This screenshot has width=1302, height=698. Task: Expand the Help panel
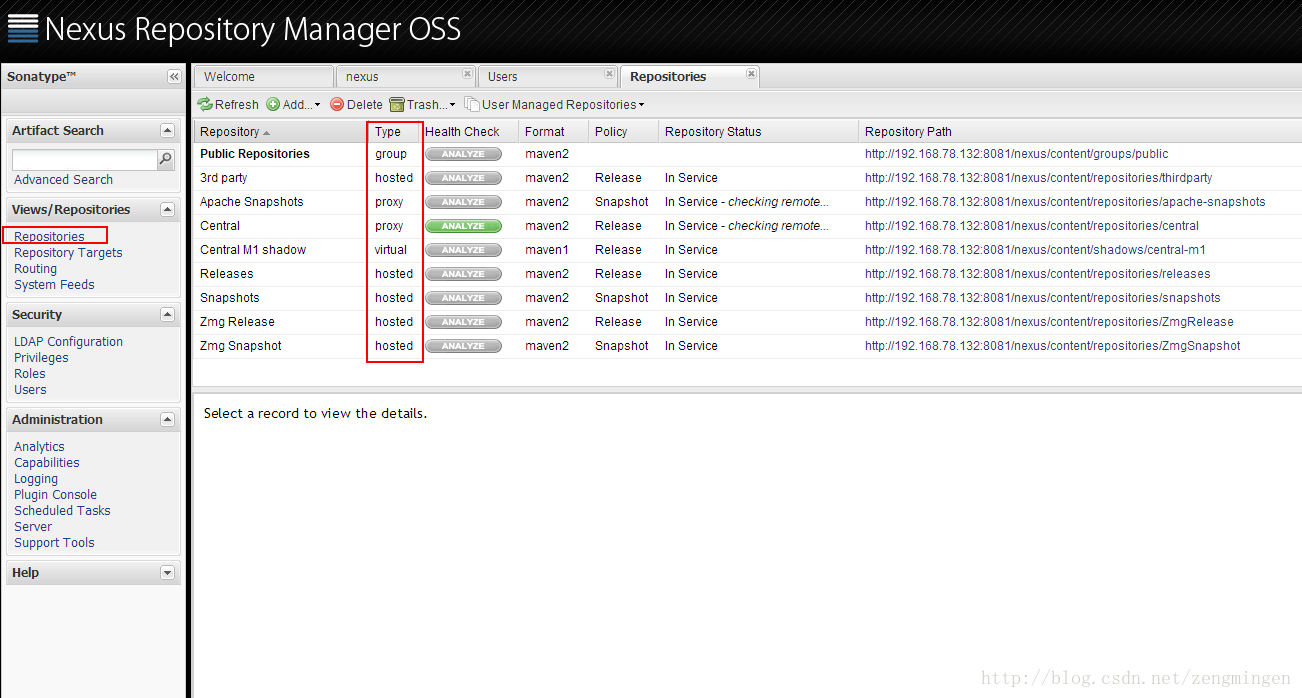167,573
